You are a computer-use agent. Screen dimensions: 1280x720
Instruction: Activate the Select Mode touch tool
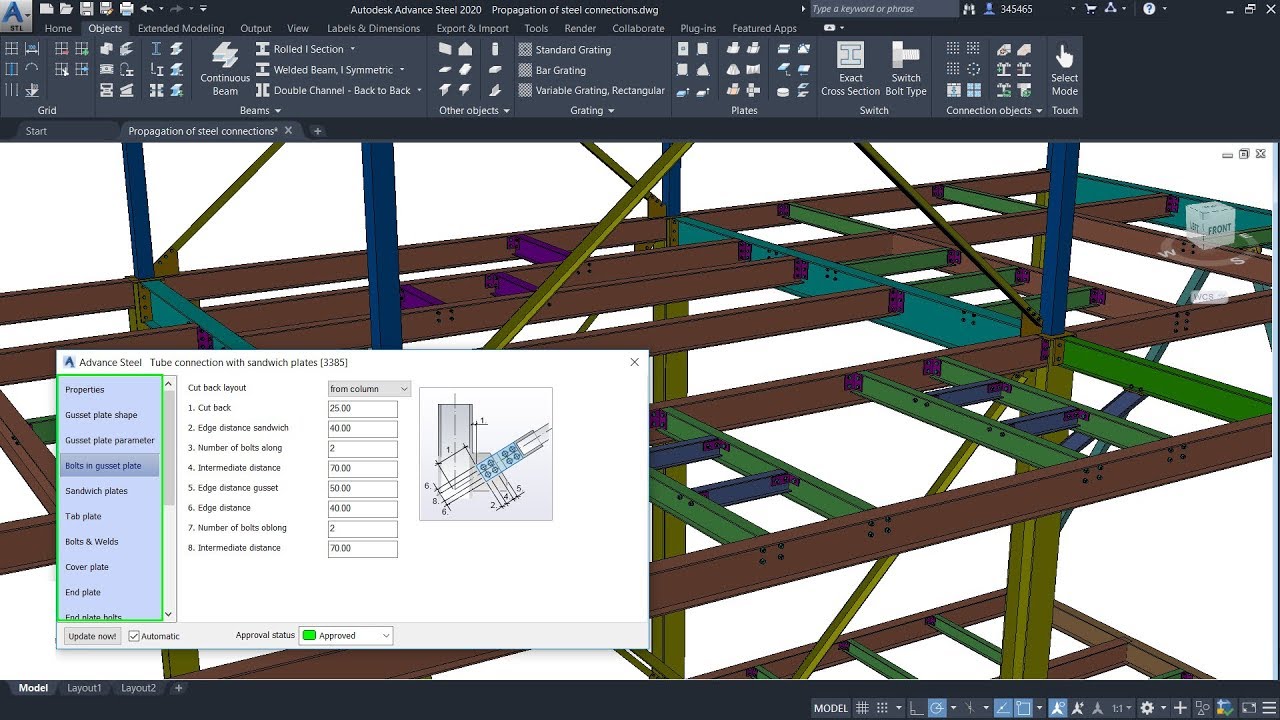[1064, 70]
